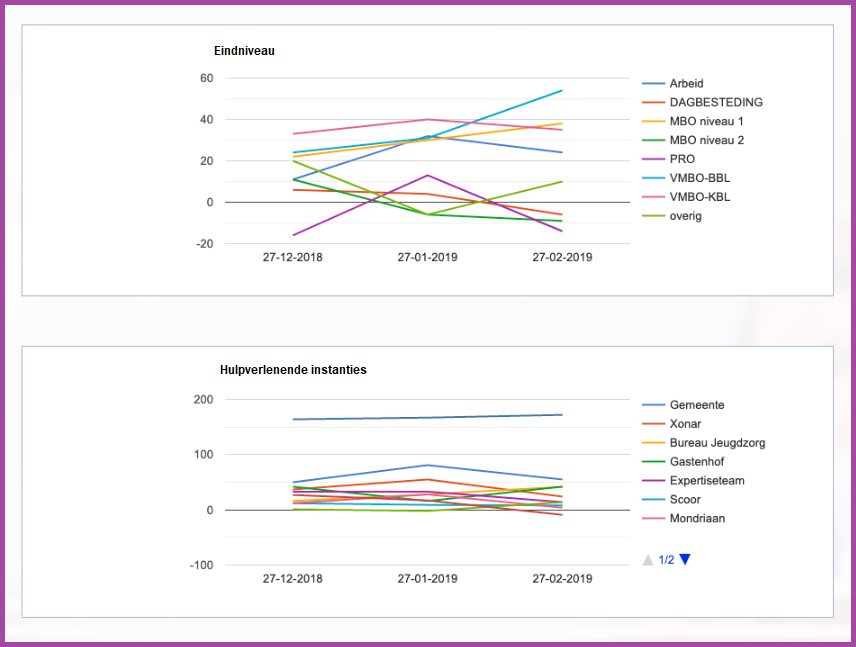Click the Gemeente legend entry
Screen dimensions: 856x647
pos(697,405)
